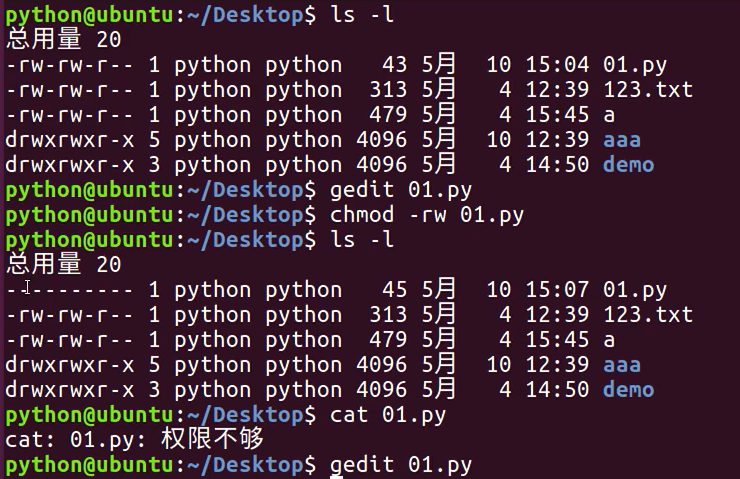Click the time '15:45' in the second listing
Viewport: 740px width, 479px height.
click(x=557, y=340)
